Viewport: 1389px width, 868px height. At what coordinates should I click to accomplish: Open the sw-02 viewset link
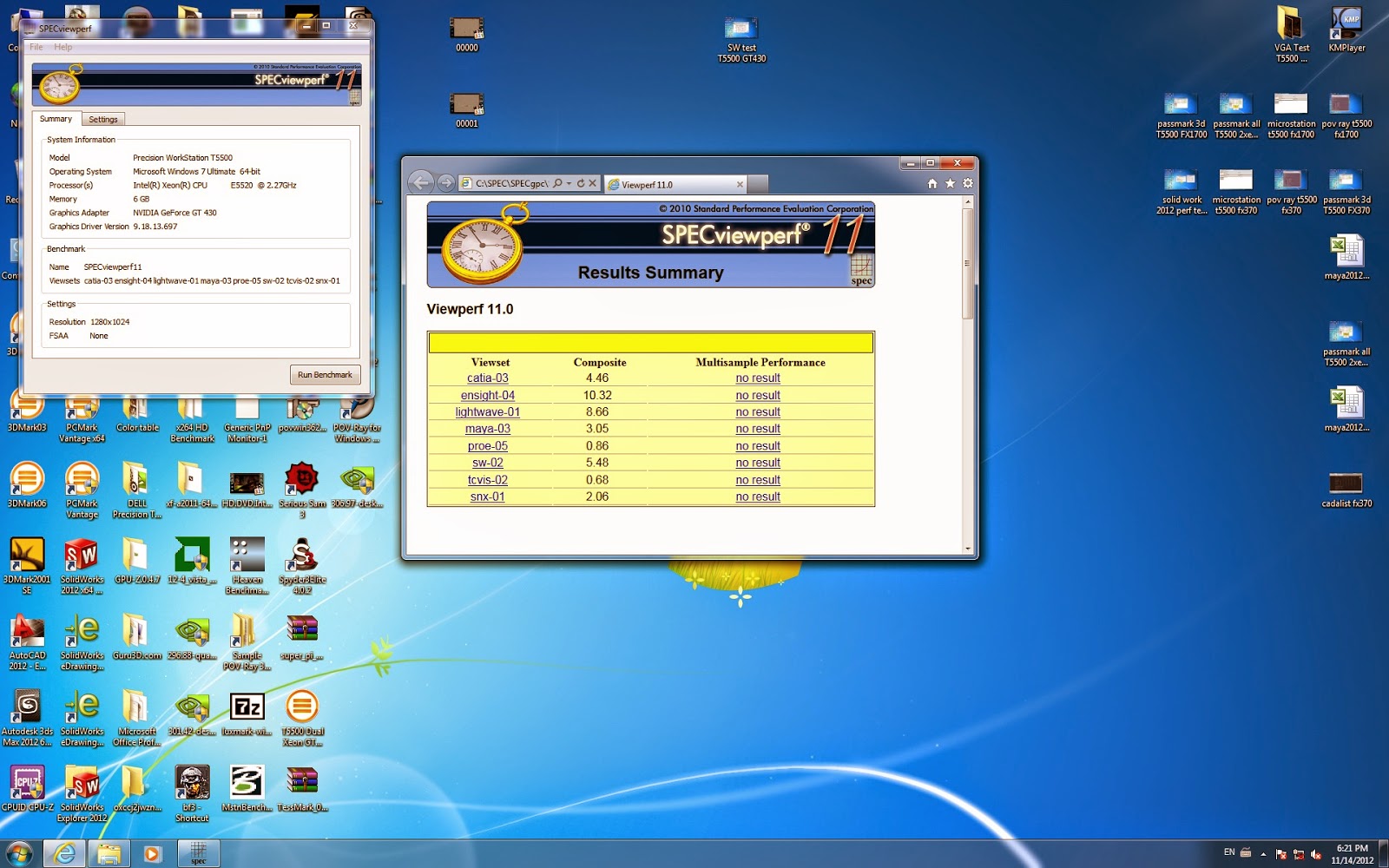488,463
